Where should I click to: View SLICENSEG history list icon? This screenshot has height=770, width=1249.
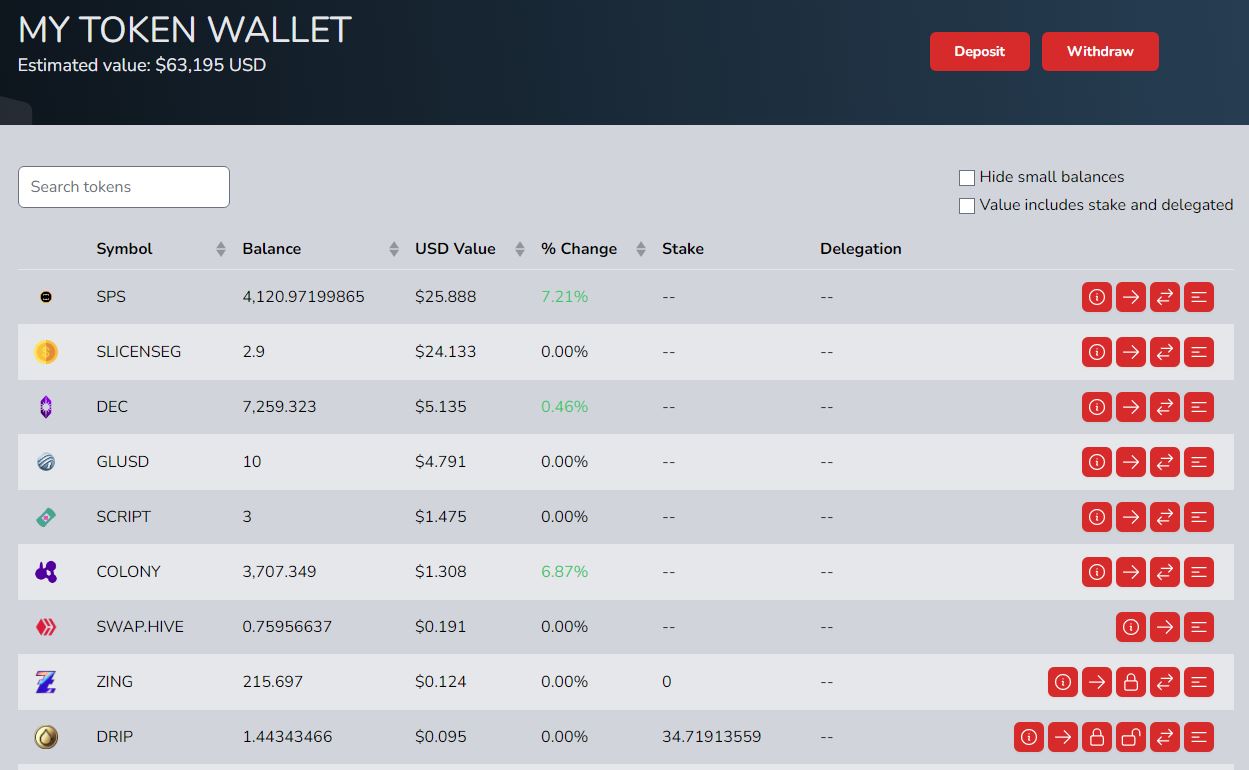tap(1199, 352)
